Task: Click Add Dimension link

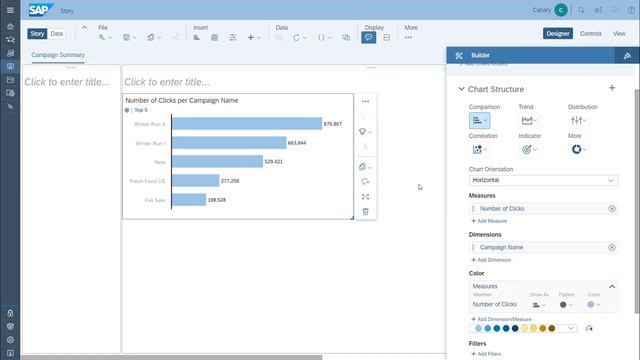Action: [x=491, y=260]
